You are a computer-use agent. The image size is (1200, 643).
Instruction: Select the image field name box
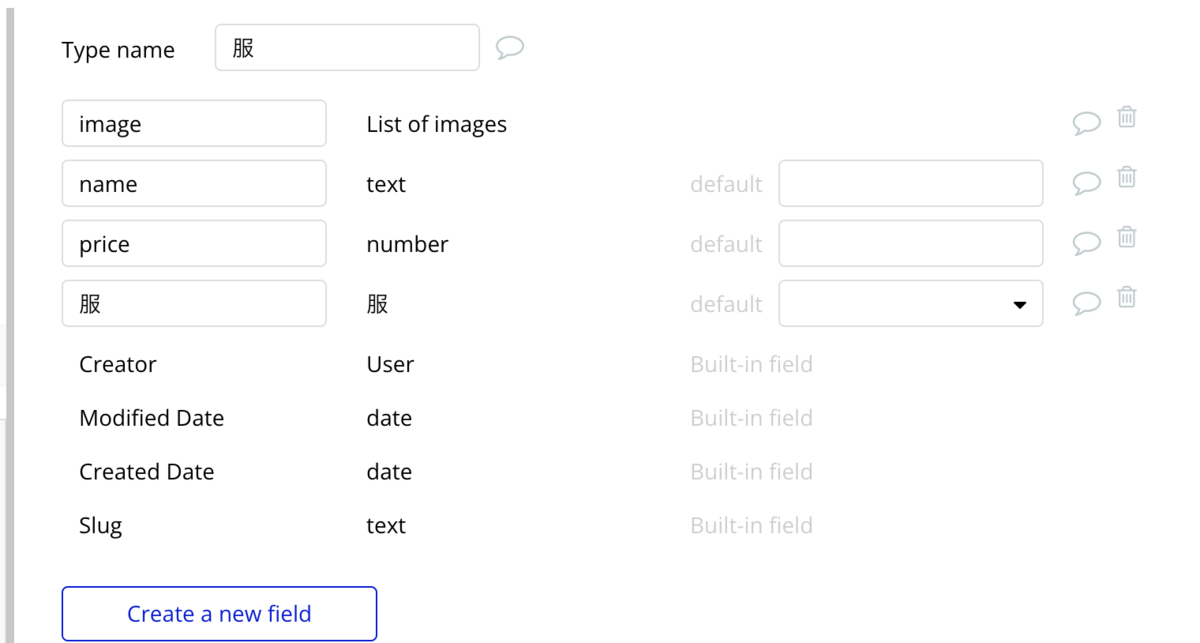click(194, 123)
